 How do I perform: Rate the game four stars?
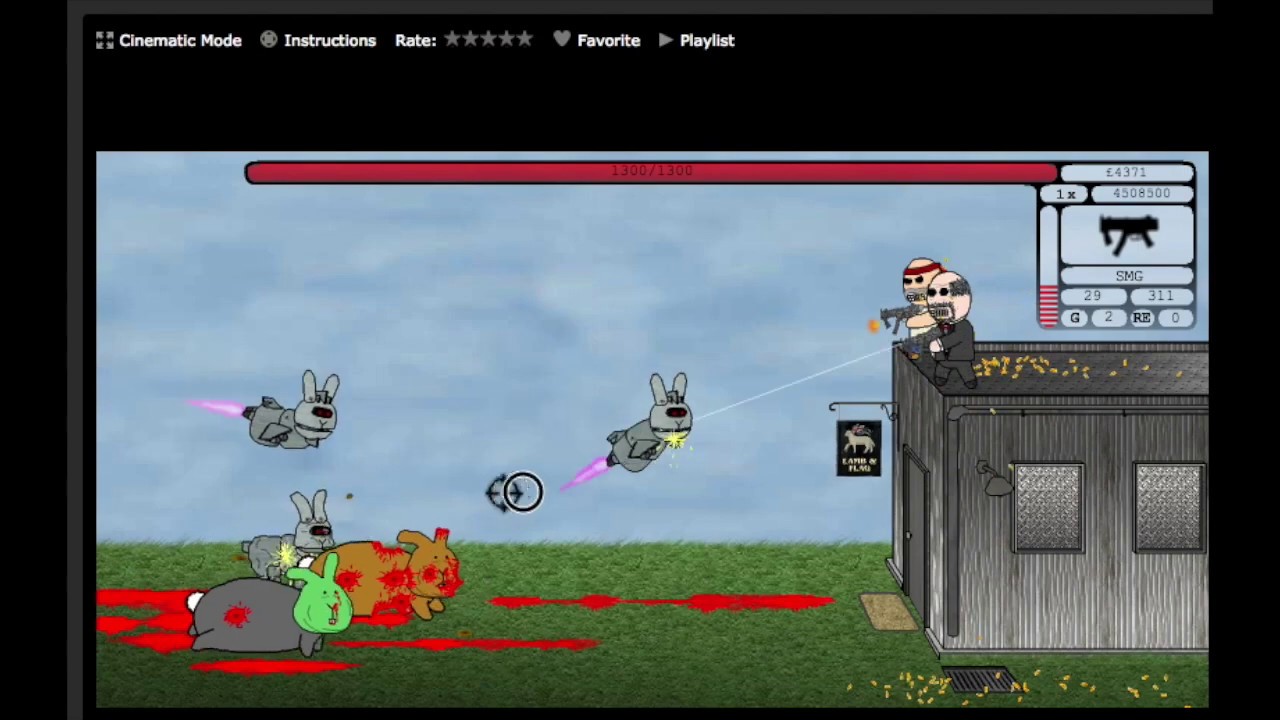[x=507, y=39]
